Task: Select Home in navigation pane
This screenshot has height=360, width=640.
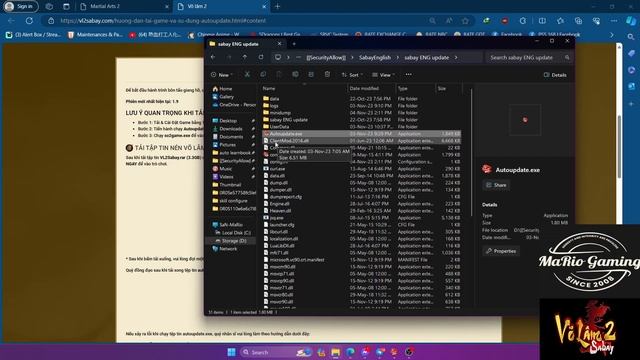Action: [x=225, y=89]
